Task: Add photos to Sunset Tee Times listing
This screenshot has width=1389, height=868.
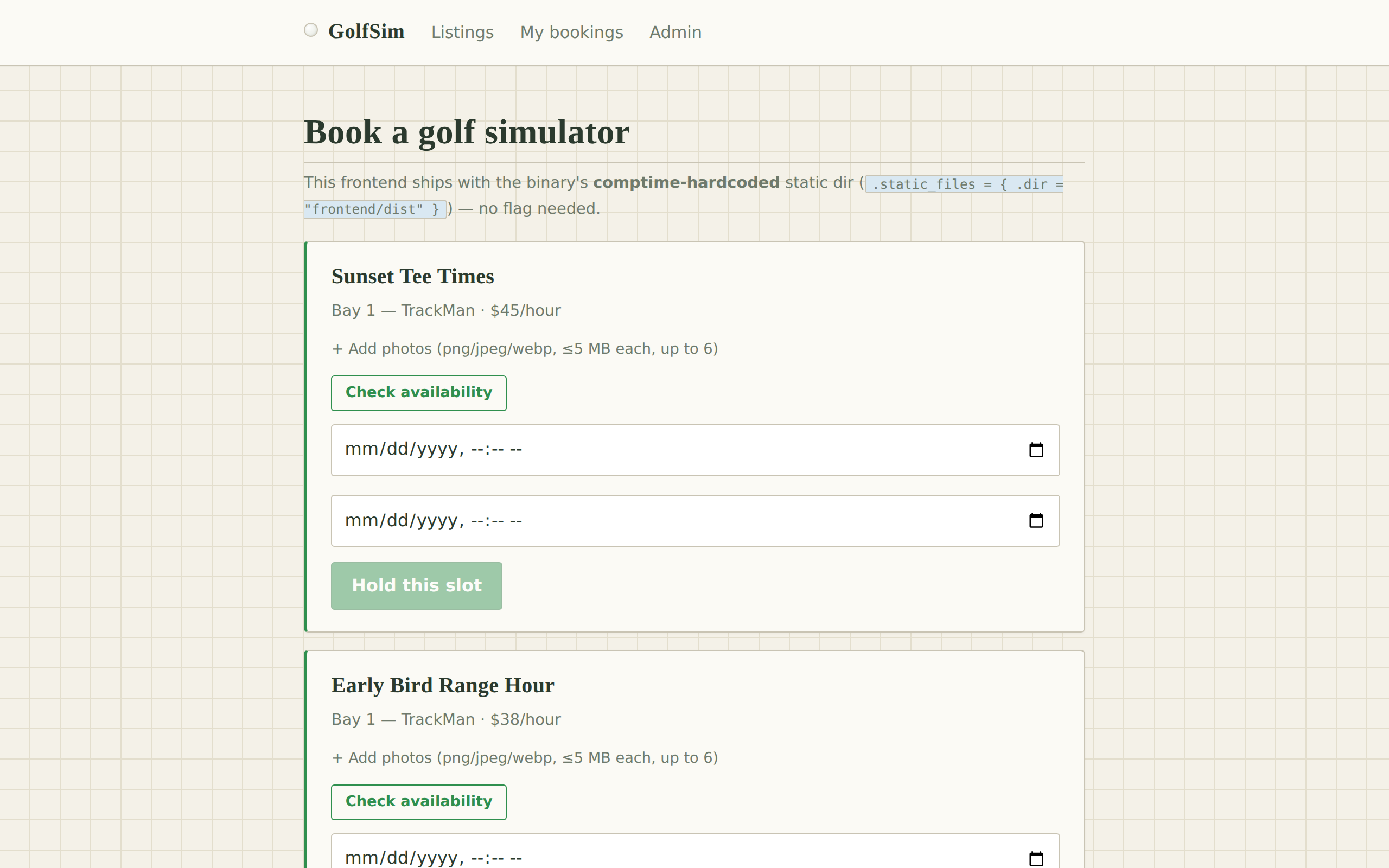Action: coord(525,349)
